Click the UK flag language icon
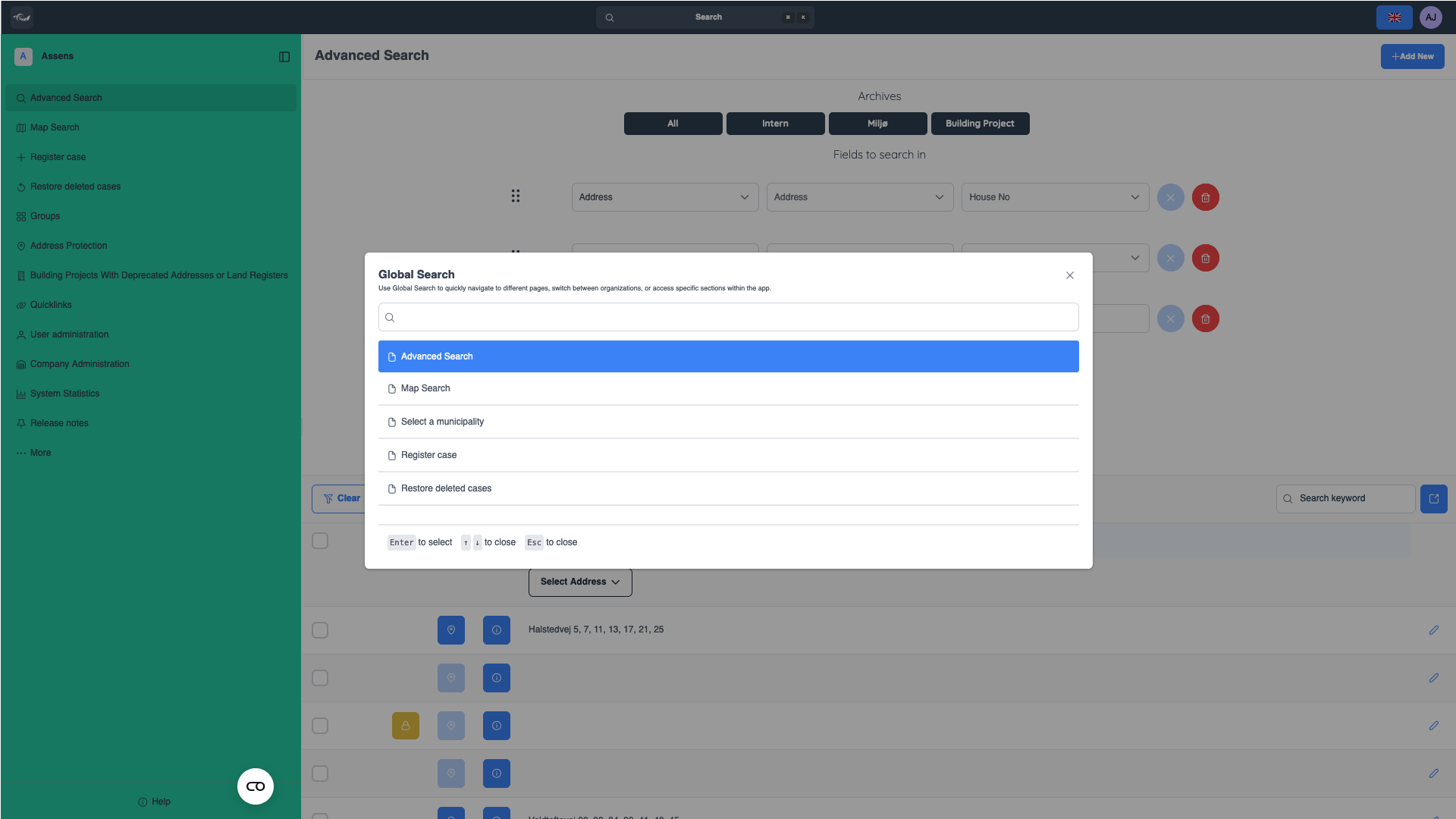This screenshot has width=1456, height=819. [x=1394, y=17]
